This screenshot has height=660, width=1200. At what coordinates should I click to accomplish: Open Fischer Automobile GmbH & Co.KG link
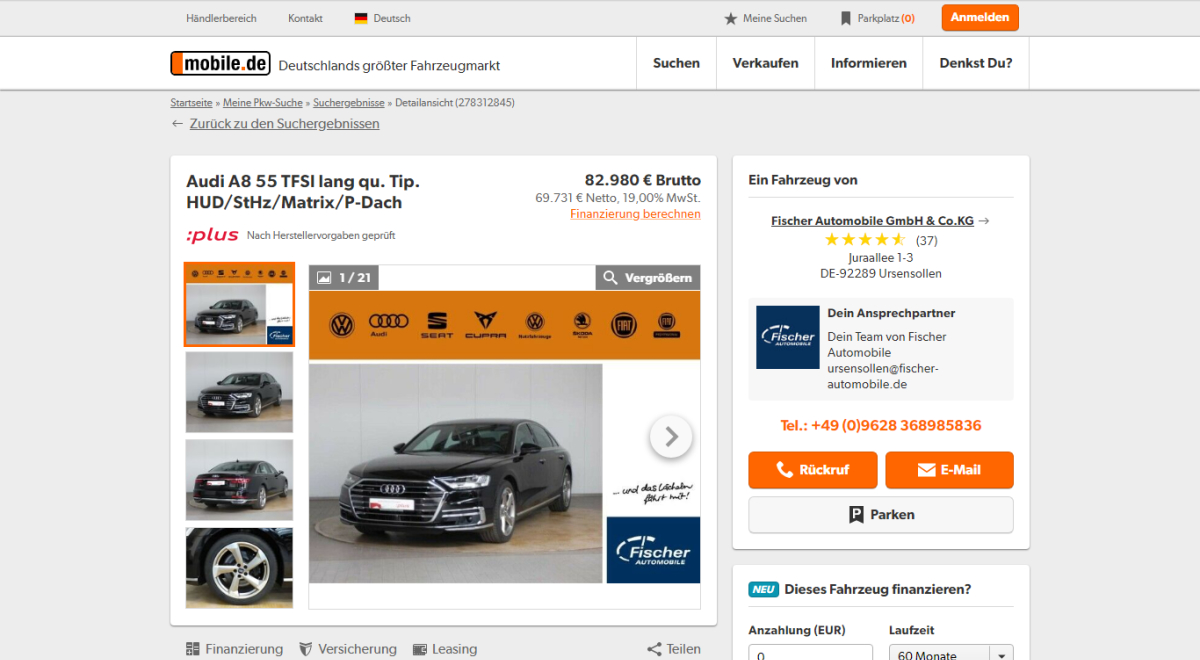coord(872,221)
